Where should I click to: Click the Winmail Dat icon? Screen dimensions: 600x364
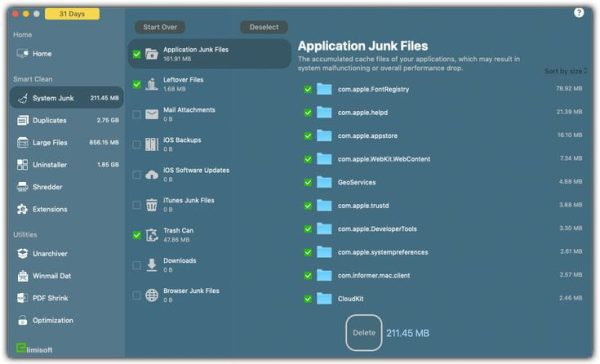pos(23,276)
